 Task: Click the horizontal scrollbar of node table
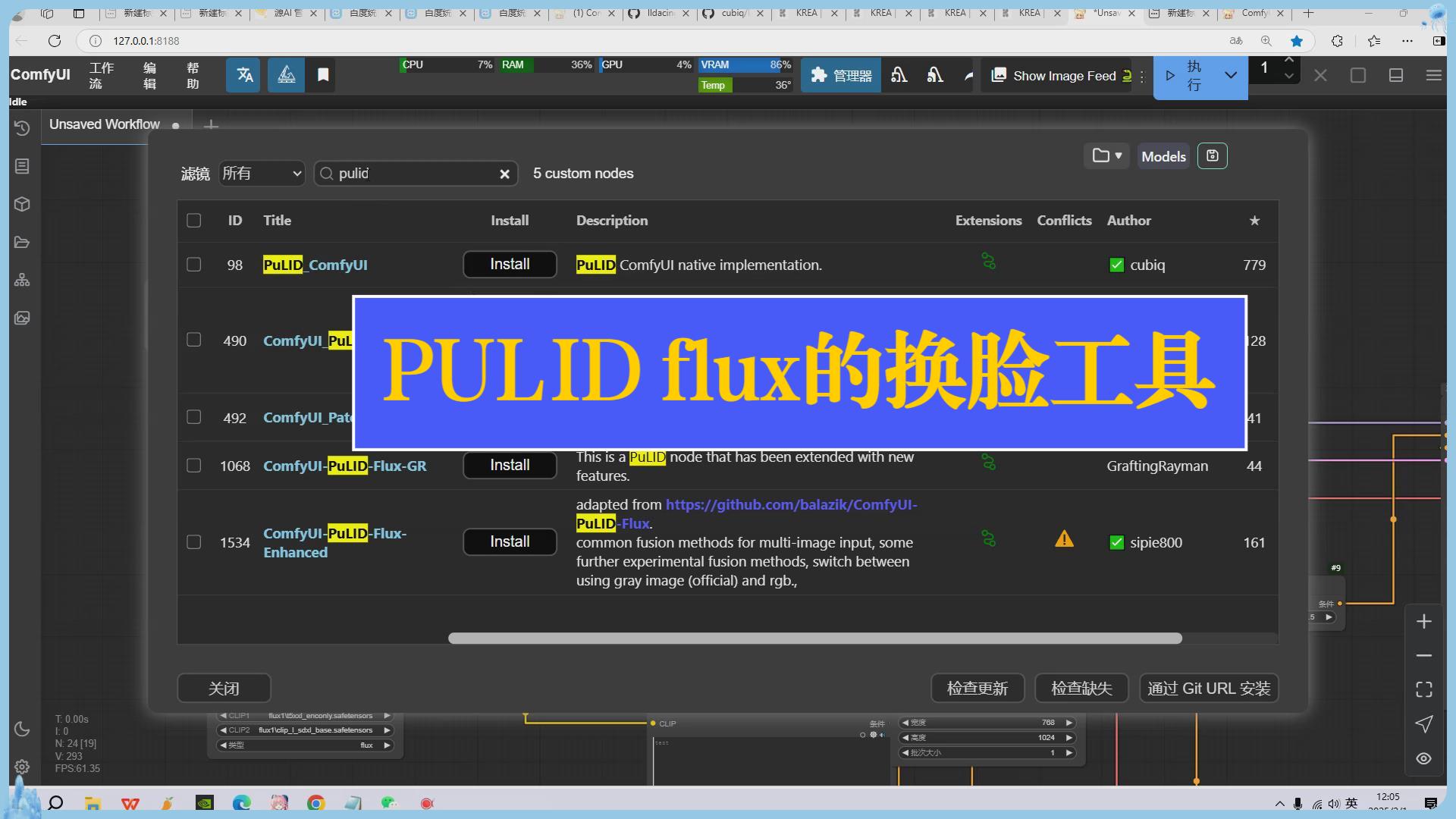[815, 639]
